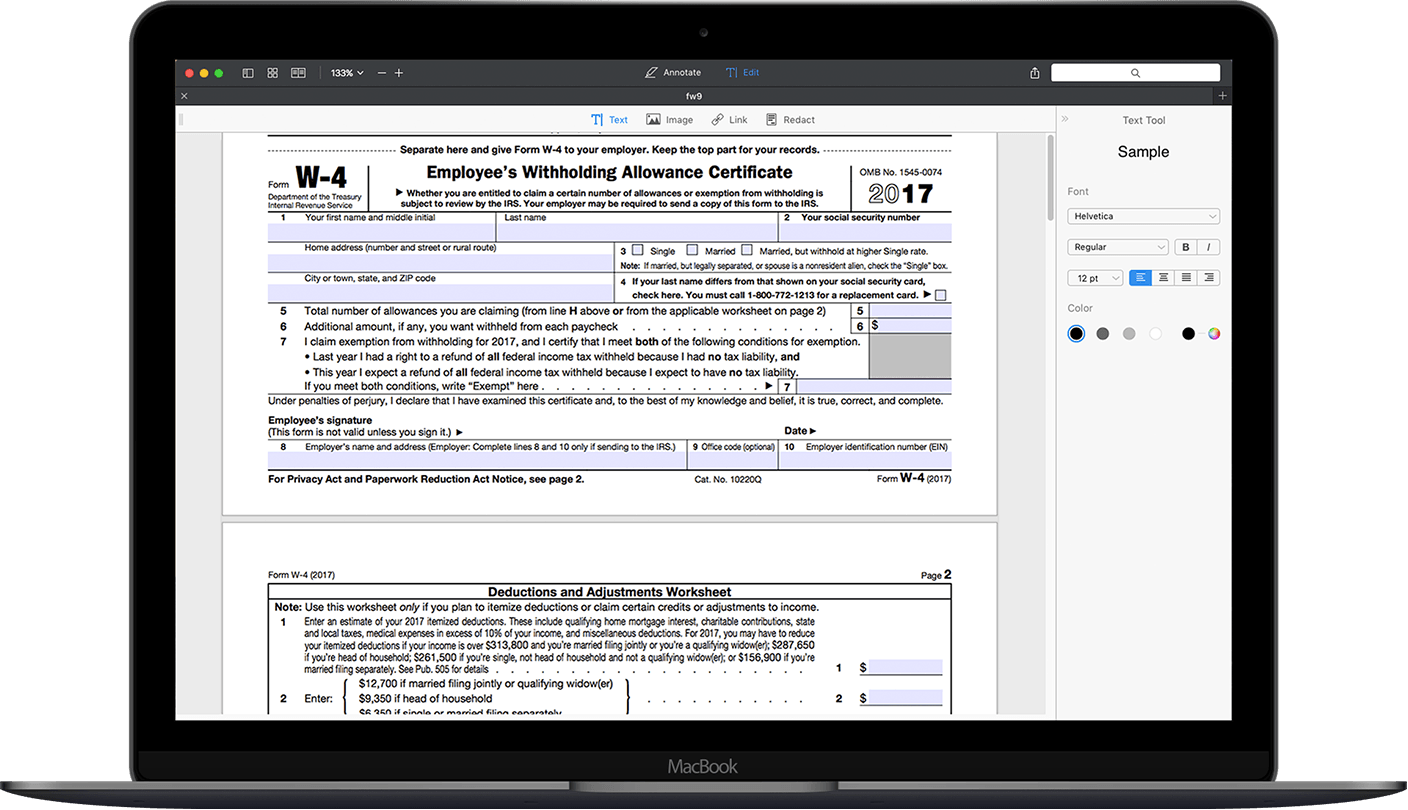
Task: Click the Home address form field
Action: coord(440,263)
